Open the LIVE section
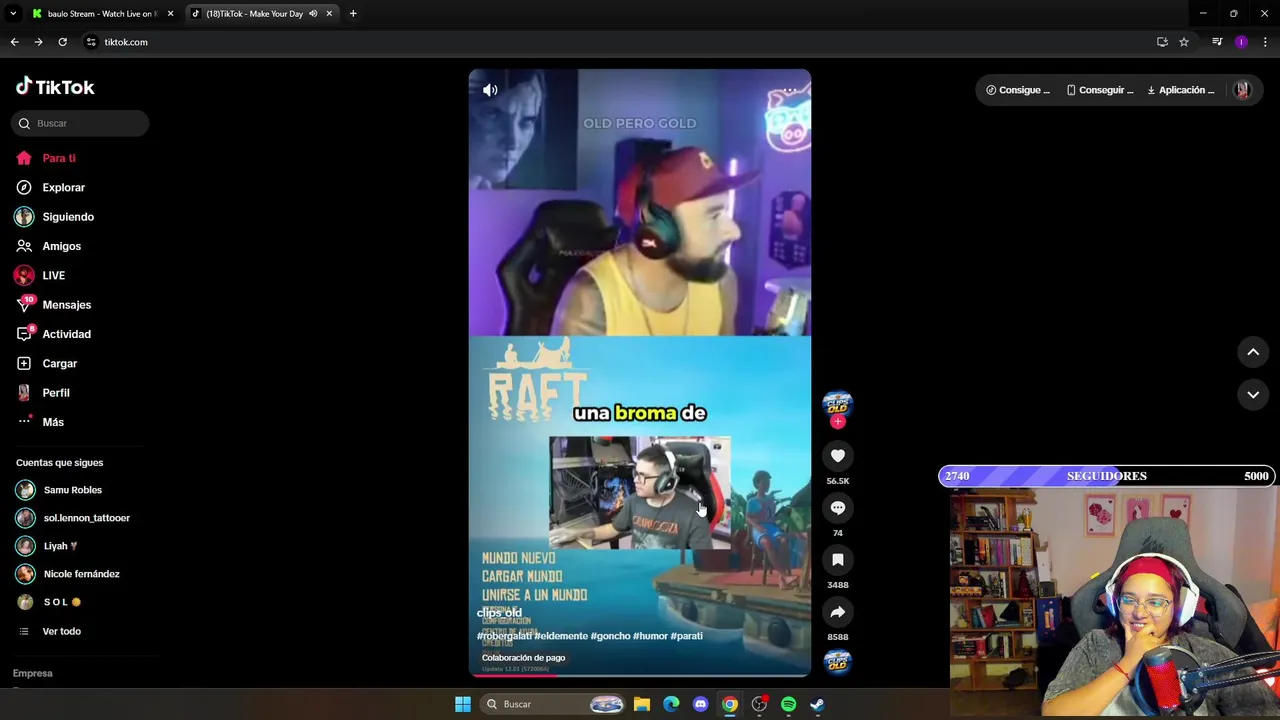This screenshot has height=720, width=1280. click(40, 275)
